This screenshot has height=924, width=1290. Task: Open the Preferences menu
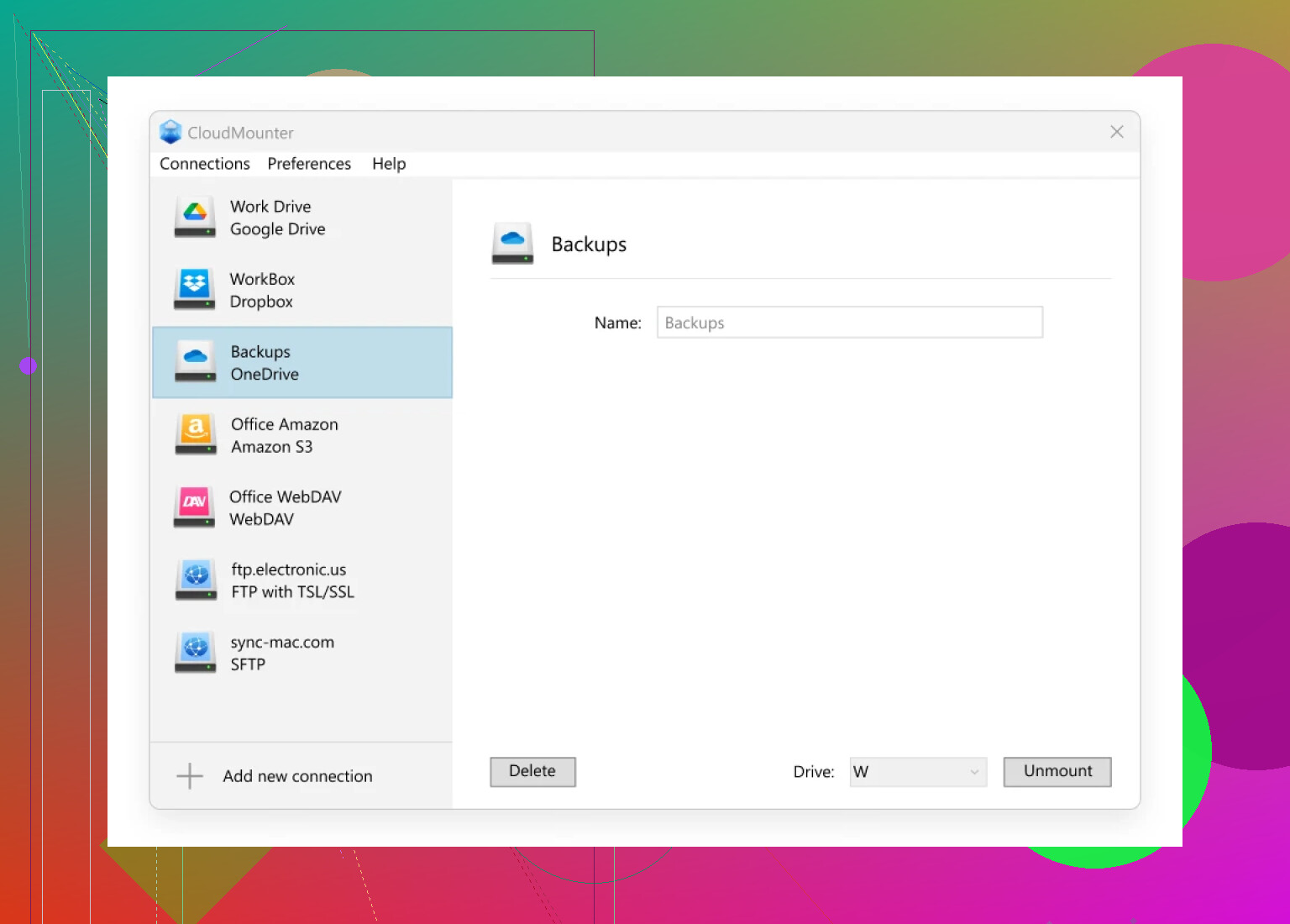pos(309,164)
